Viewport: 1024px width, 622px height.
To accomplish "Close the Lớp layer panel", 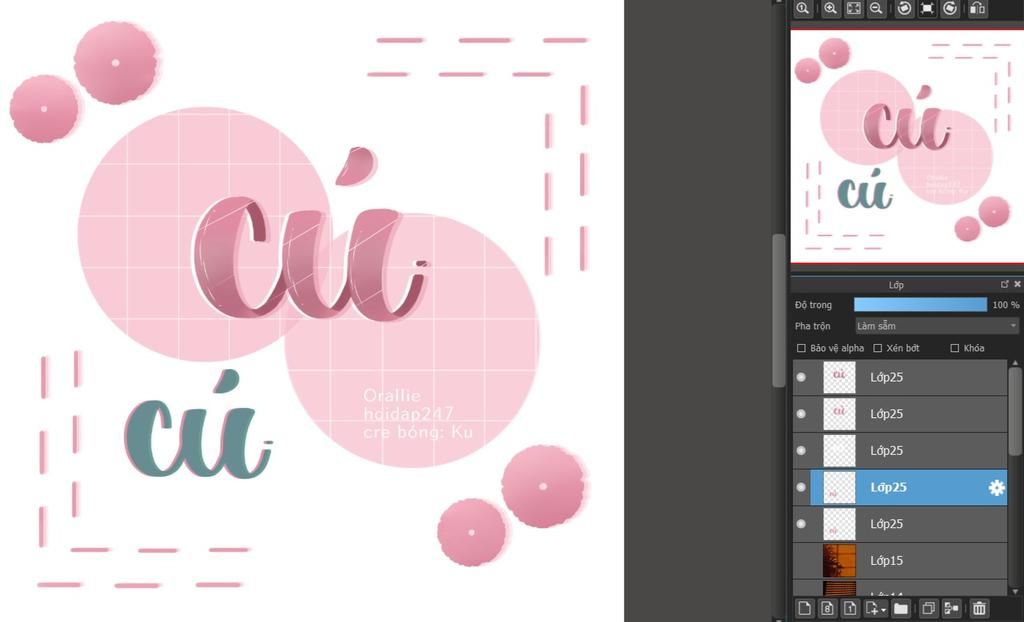I will coord(1017,284).
